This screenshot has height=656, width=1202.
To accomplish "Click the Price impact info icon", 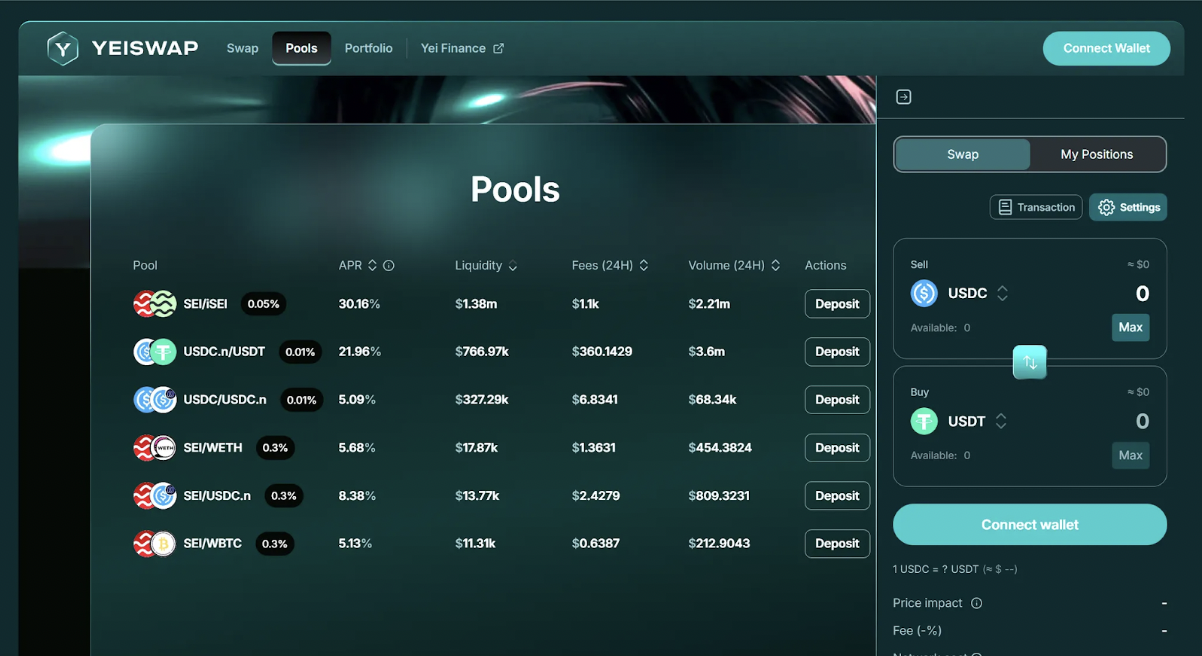I will (977, 603).
